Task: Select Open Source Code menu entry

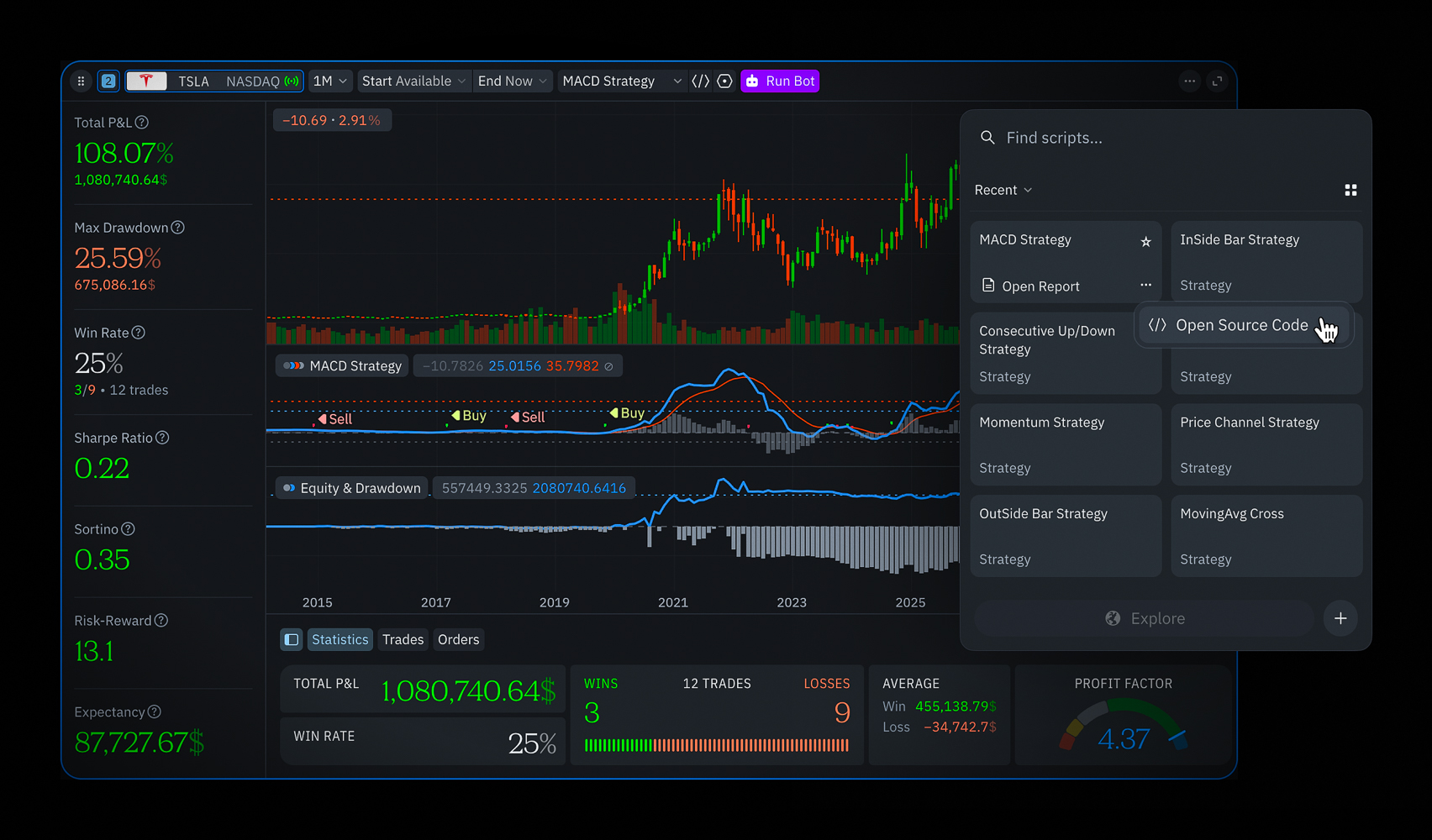Action: click(x=1245, y=325)
